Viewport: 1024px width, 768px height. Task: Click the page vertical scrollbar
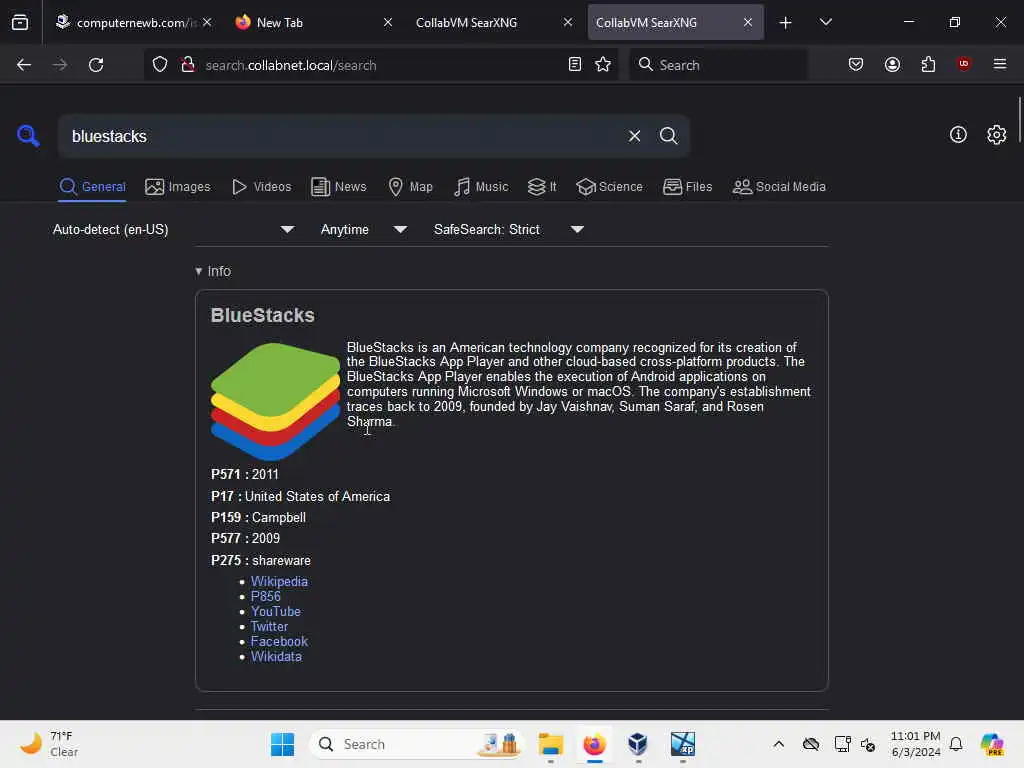tap(1019, 121)
